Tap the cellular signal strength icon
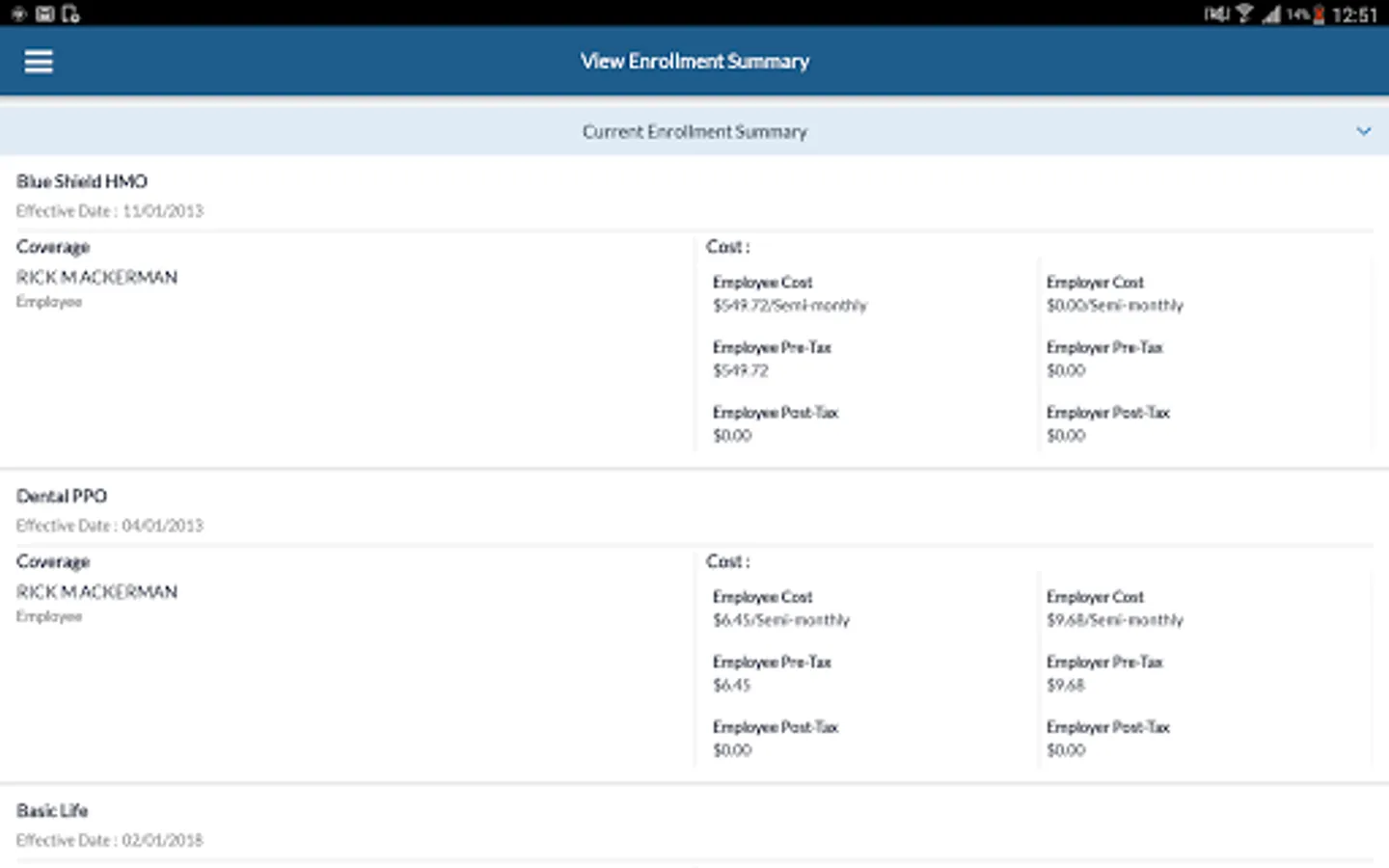Viewport: 1389px width, 868px height. point(1271,14)
